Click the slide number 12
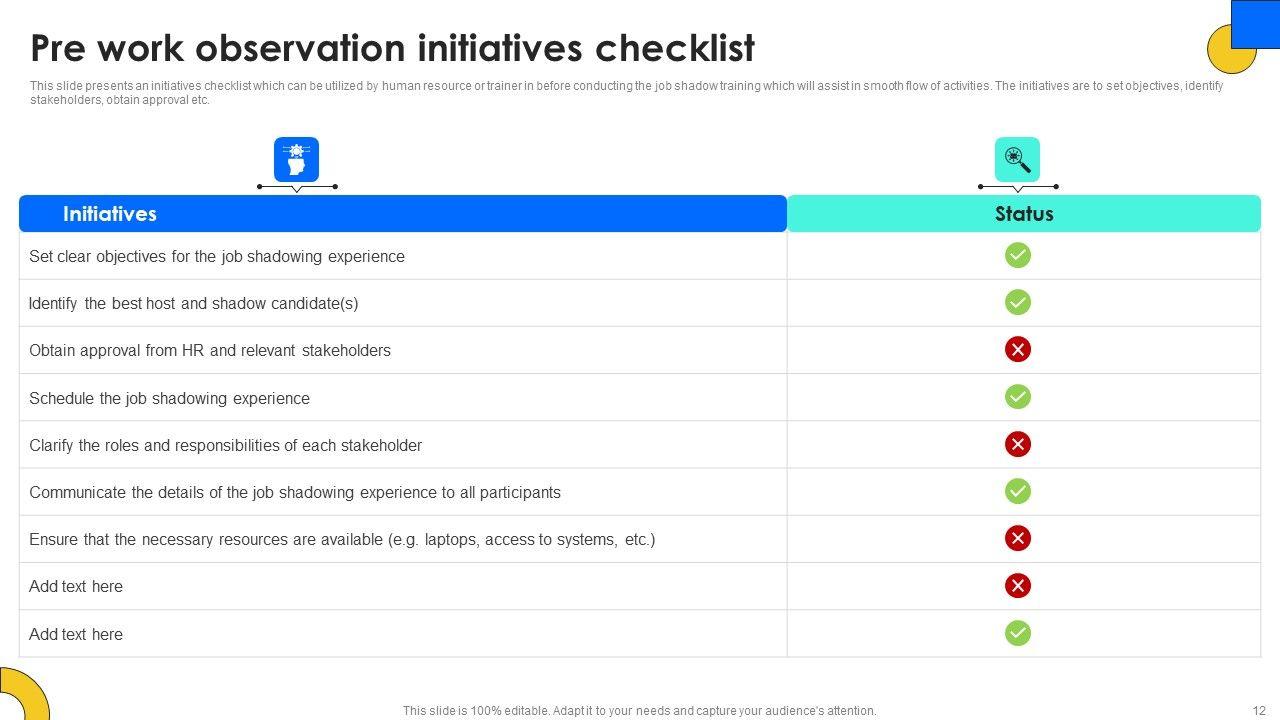 tap(1259, 711)
